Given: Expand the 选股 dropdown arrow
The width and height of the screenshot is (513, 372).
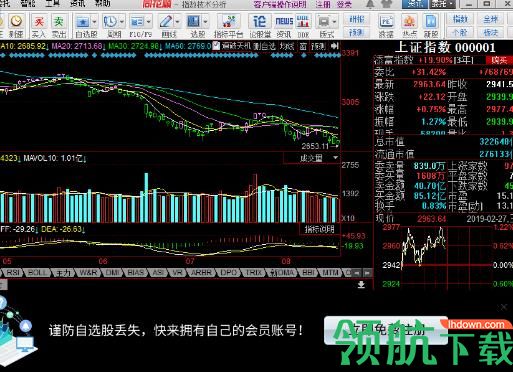Looking at the screenshot, I should (x=205, y=22).
